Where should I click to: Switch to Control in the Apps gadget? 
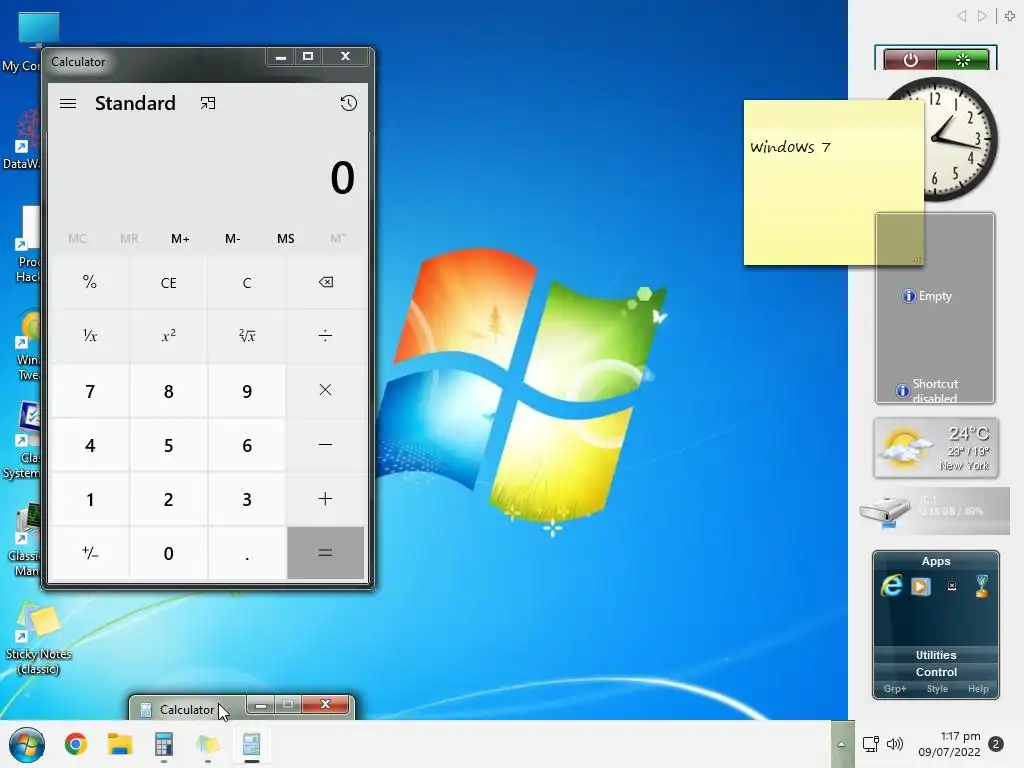tap(936, 672)
